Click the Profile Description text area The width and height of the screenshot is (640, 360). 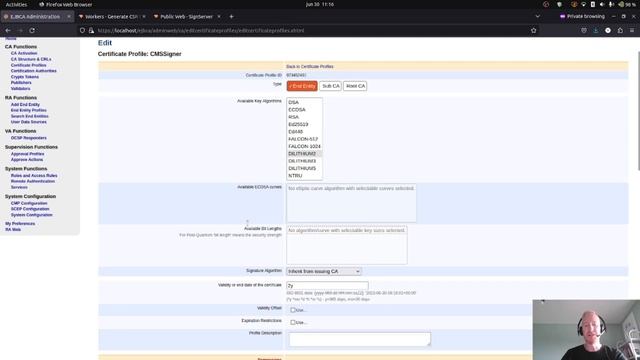(360, 339)
